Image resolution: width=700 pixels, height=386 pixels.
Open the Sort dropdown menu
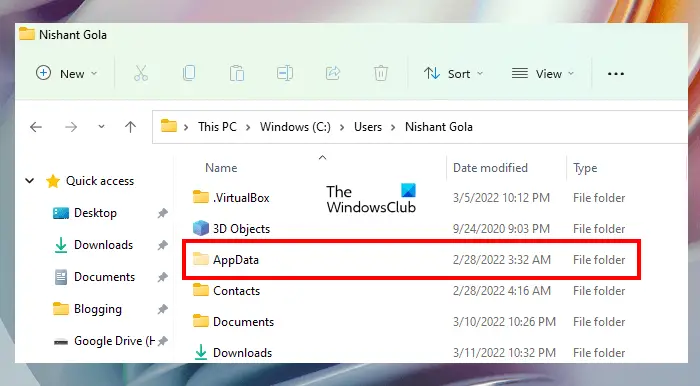453,73
